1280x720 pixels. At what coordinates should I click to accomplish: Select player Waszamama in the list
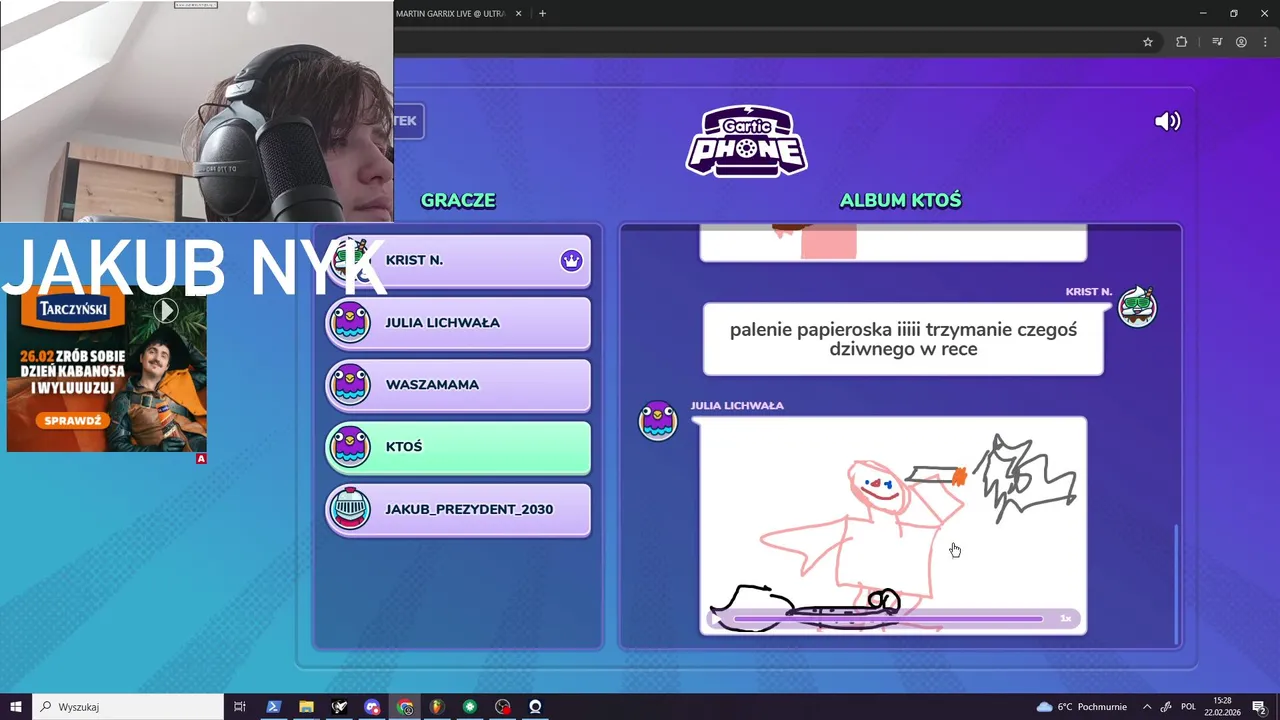458,385
